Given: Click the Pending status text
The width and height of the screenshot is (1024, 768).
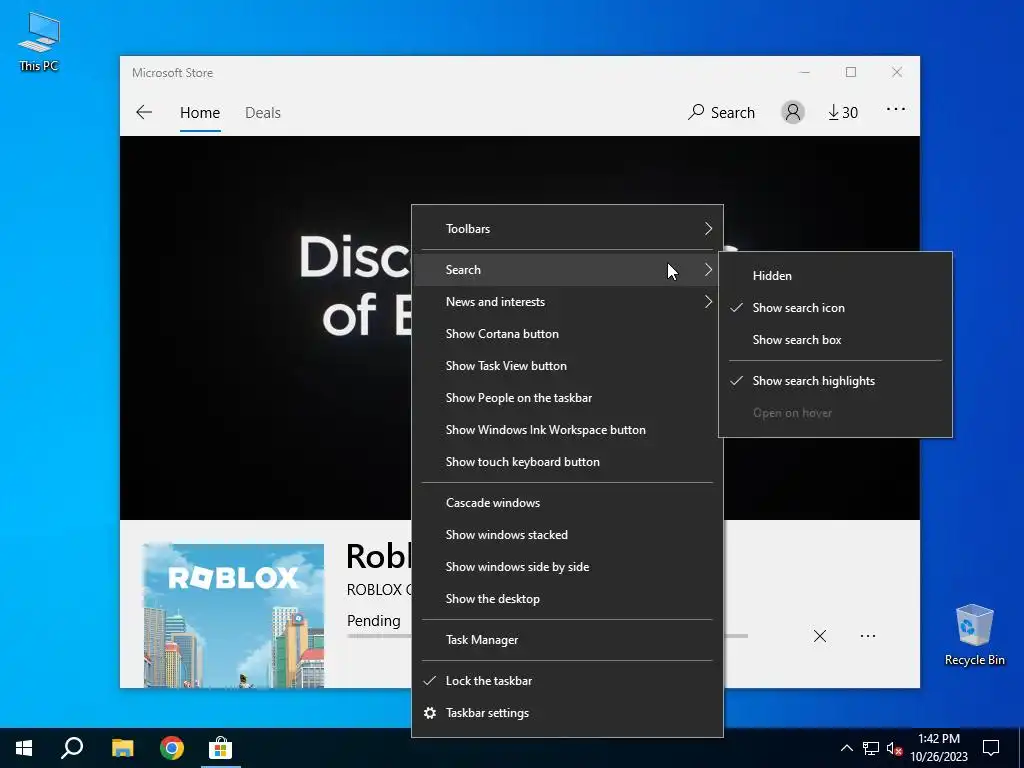Looking at the screenshot, I should click(374, 620).
